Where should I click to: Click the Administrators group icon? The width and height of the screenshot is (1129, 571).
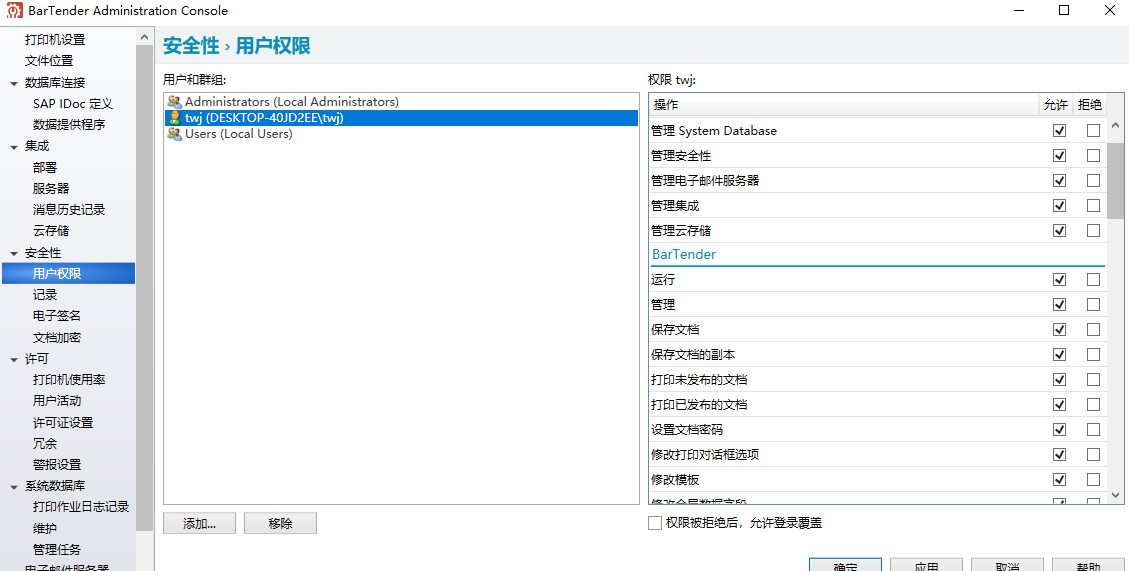(x=174, y=102)
